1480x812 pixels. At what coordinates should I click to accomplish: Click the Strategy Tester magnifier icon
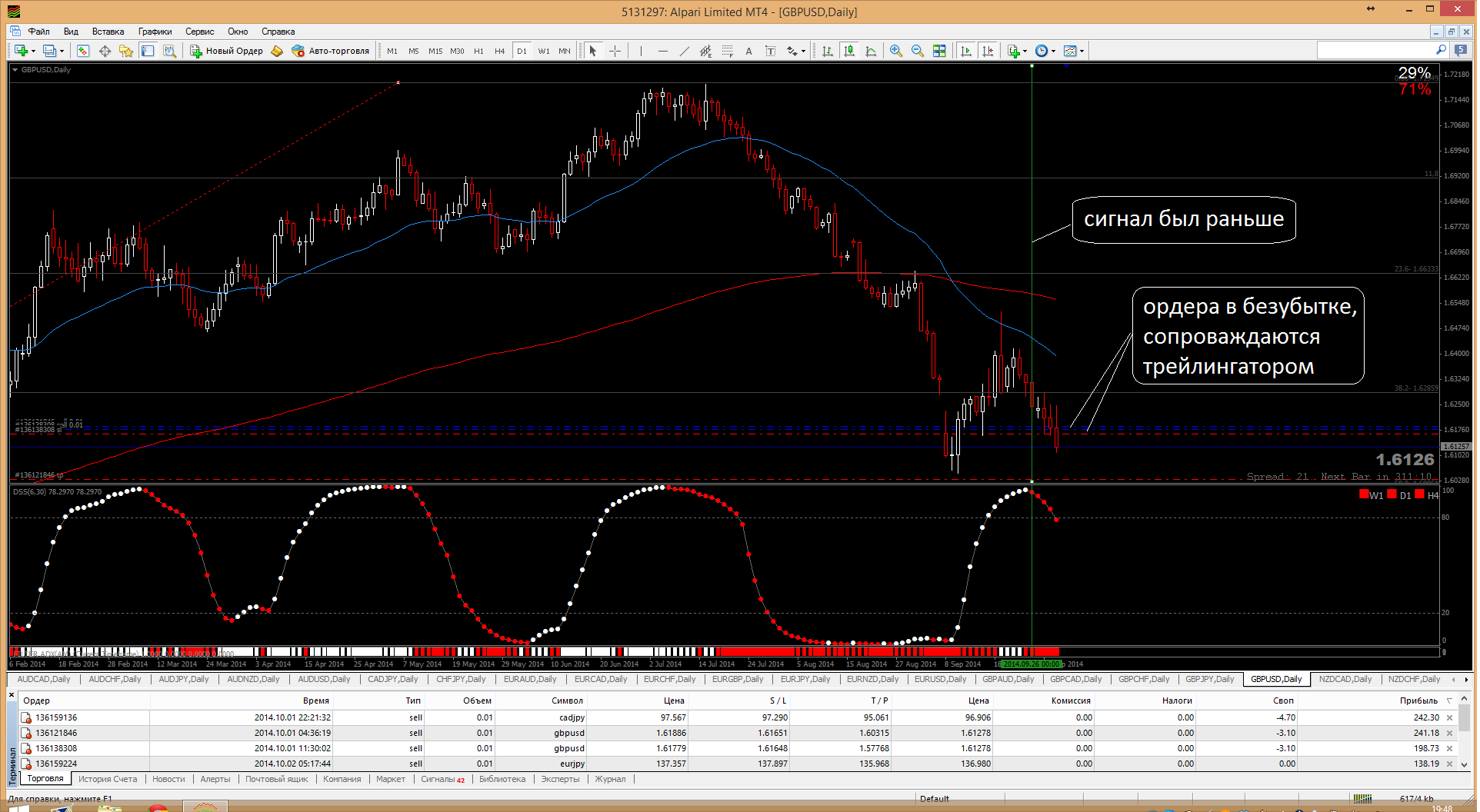tap(169, 51)
